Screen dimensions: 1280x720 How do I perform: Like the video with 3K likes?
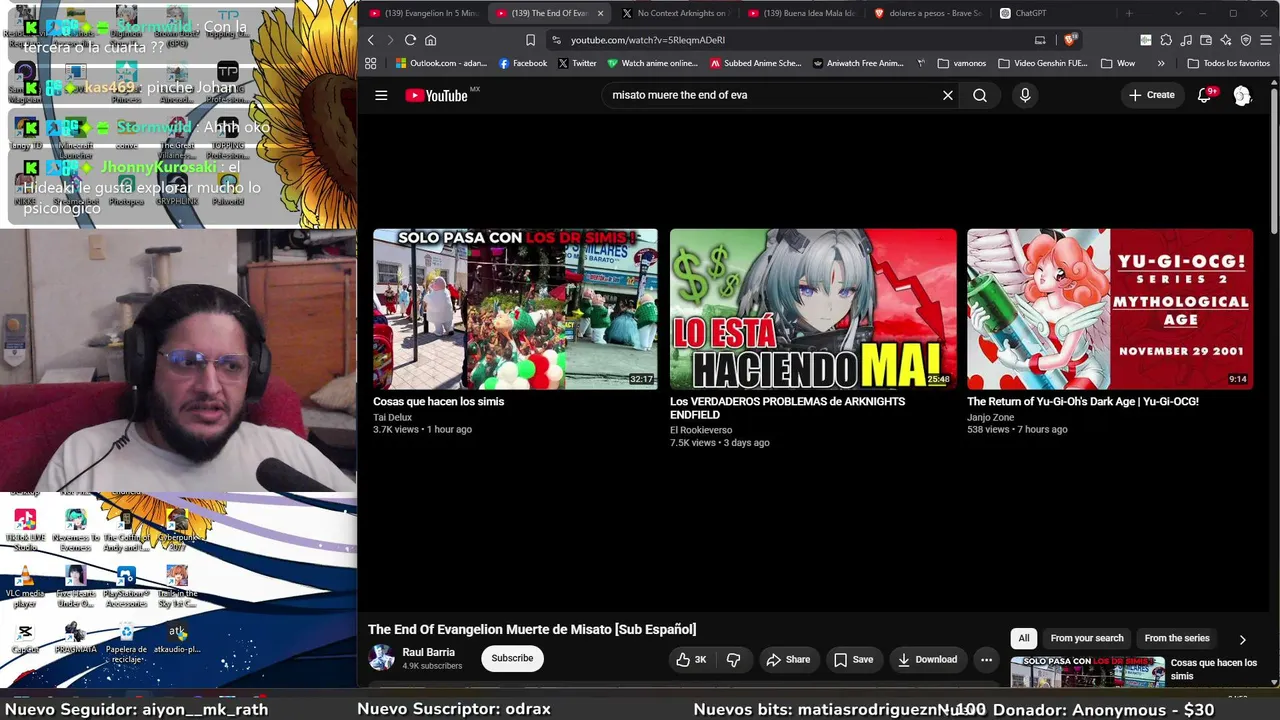point(691,659)
